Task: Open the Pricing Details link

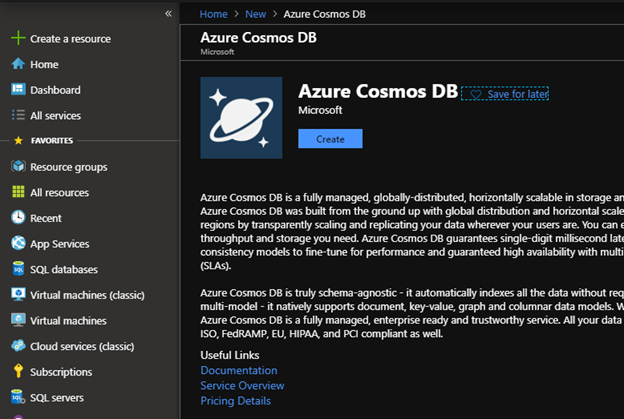Action: point(235,401)
